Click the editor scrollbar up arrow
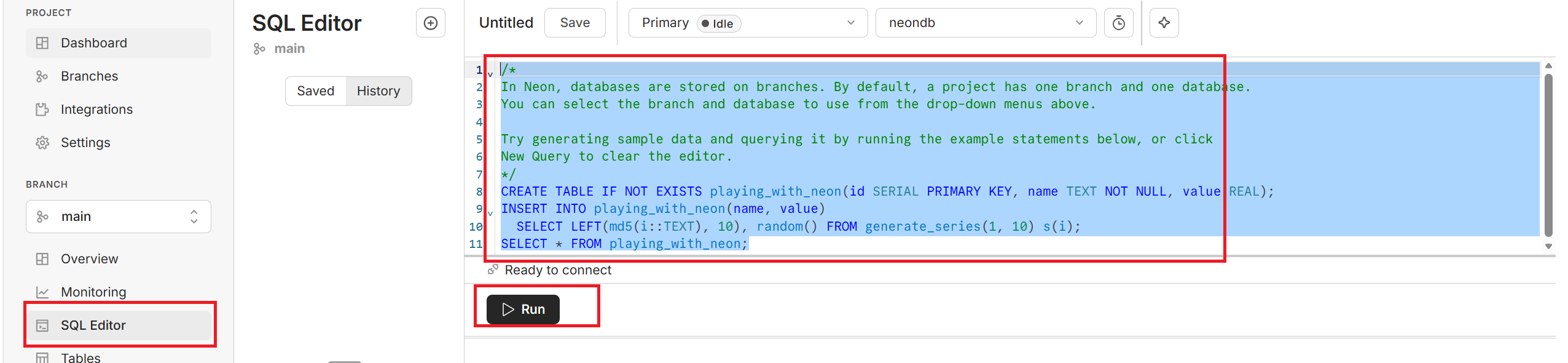This screenshot has height=363, width=1568. [1548, 66]
